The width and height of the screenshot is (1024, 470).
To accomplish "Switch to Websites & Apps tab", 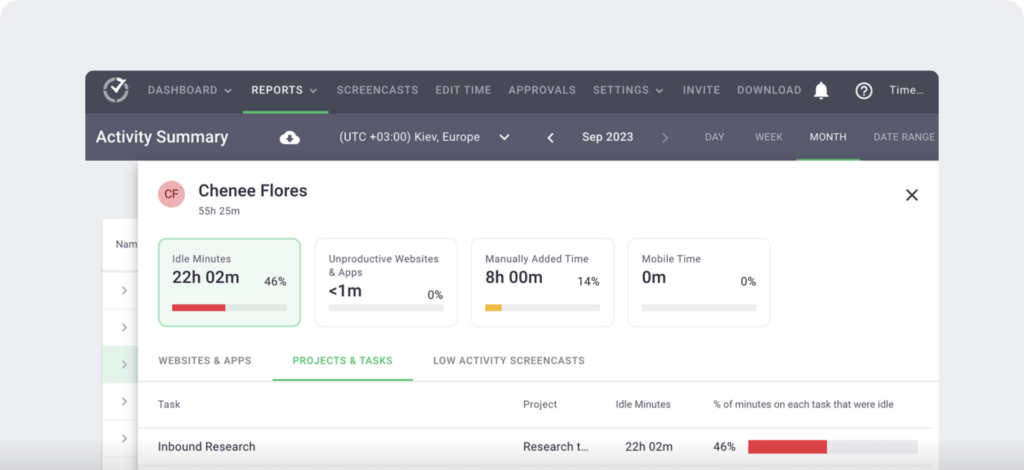I will click(205, 361).
